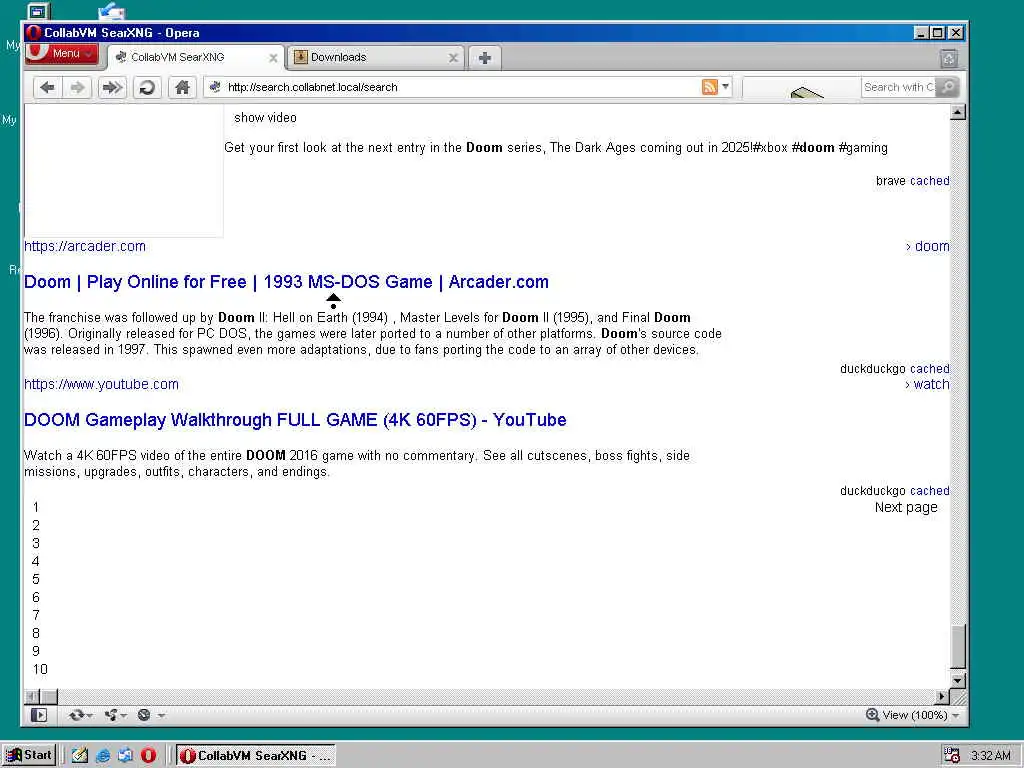Click the Search with field

(899, 87)
